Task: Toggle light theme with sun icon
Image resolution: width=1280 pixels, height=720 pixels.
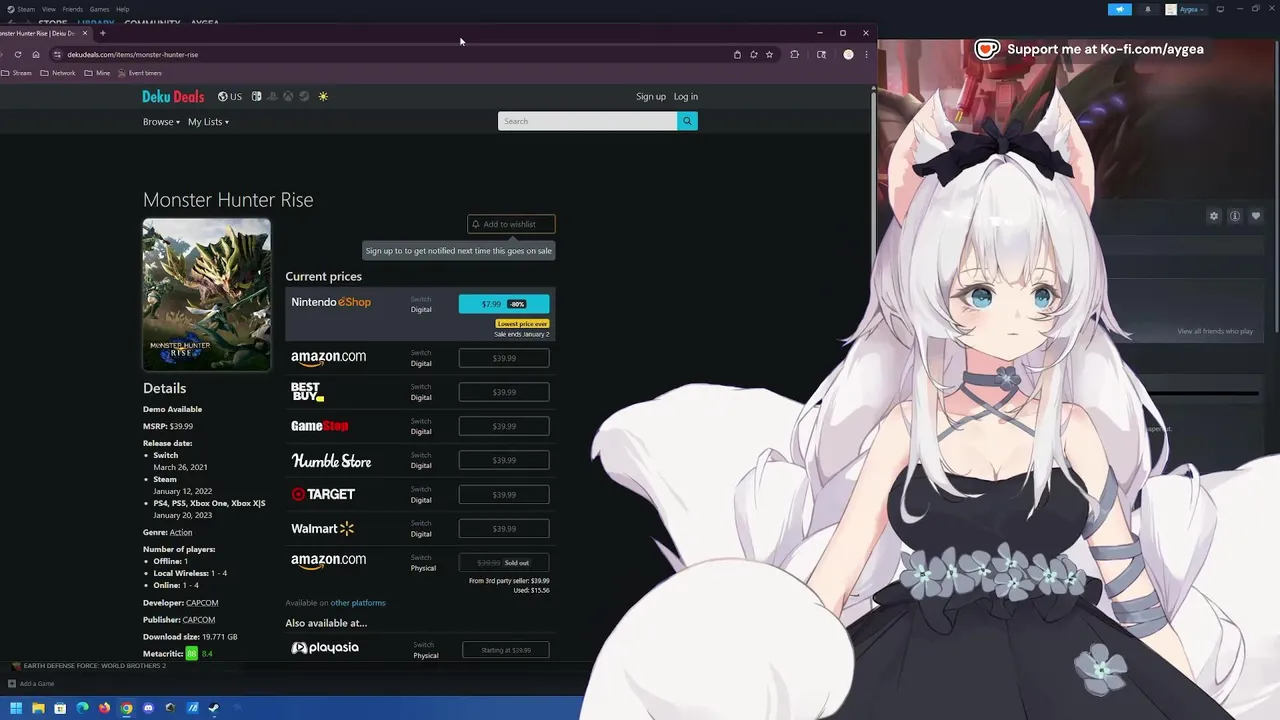Action: pos(323,97)
